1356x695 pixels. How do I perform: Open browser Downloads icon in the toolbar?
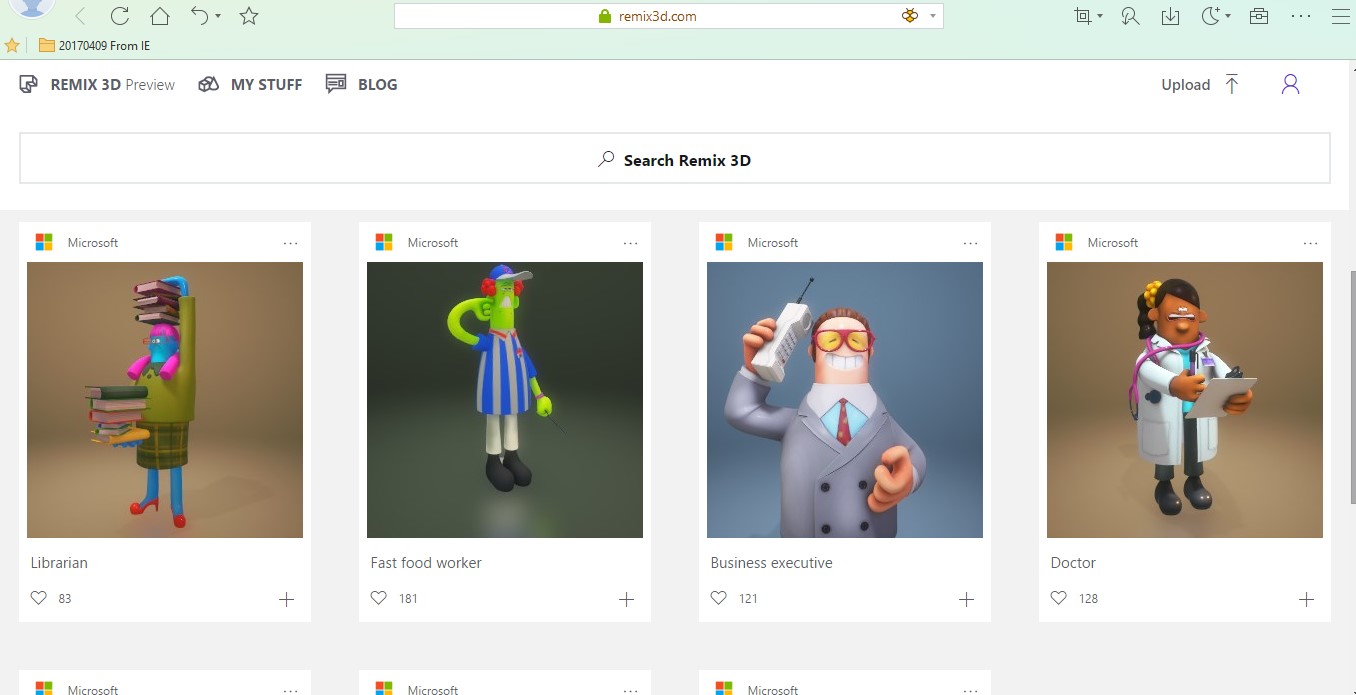coord(1170,16)
